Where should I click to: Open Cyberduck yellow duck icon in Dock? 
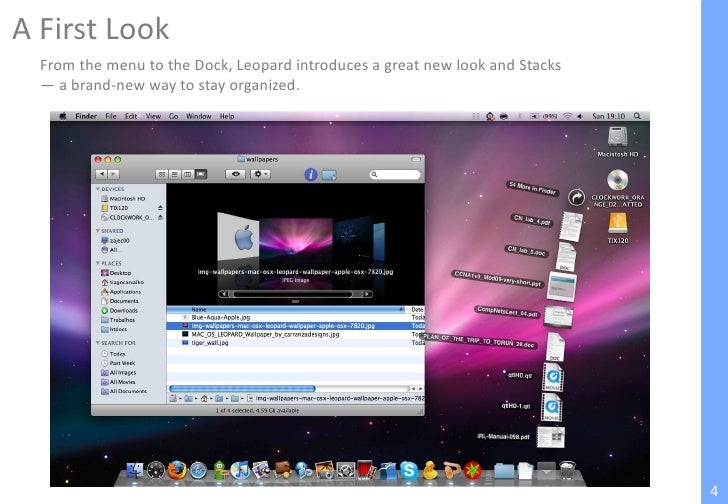click(x=430, y=470)
